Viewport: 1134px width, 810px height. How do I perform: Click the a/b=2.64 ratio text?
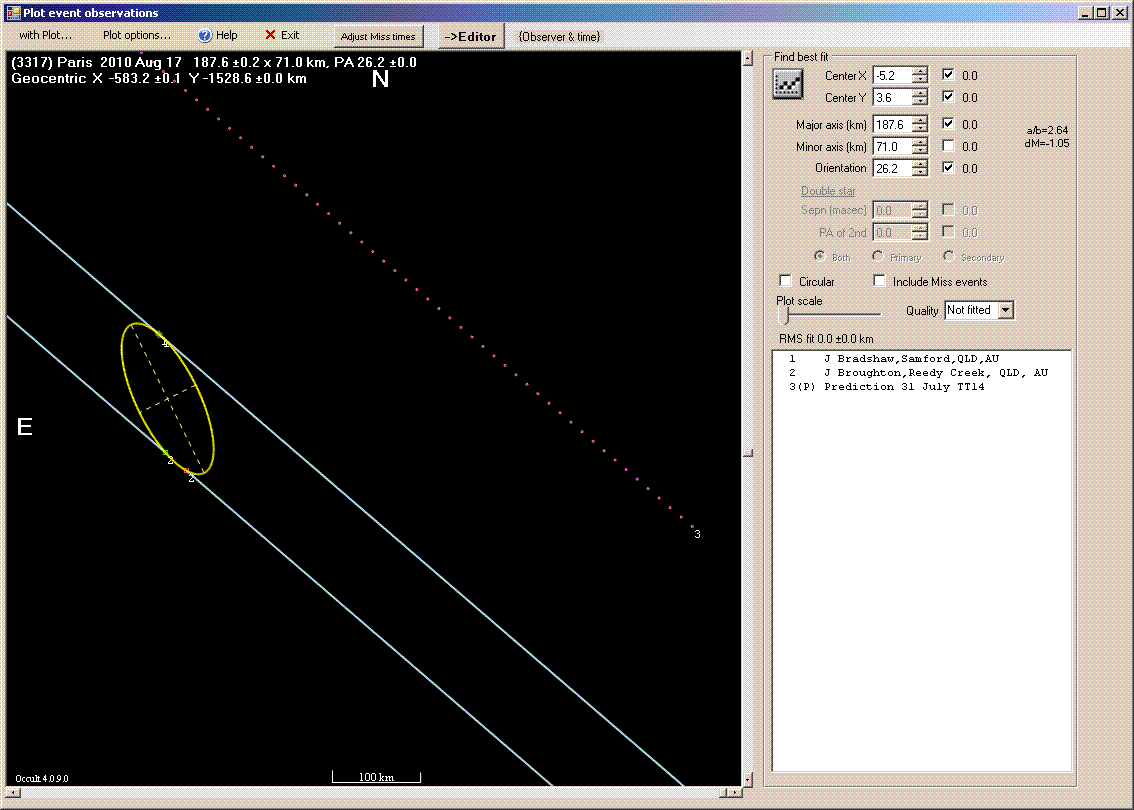coord(1047,130)
